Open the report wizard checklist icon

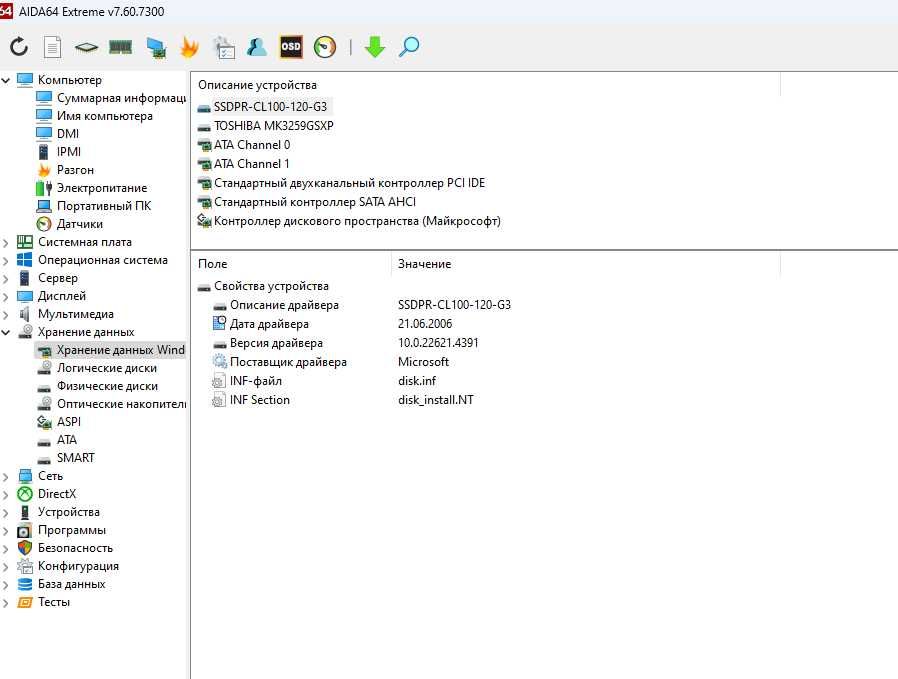click(224, 48)
